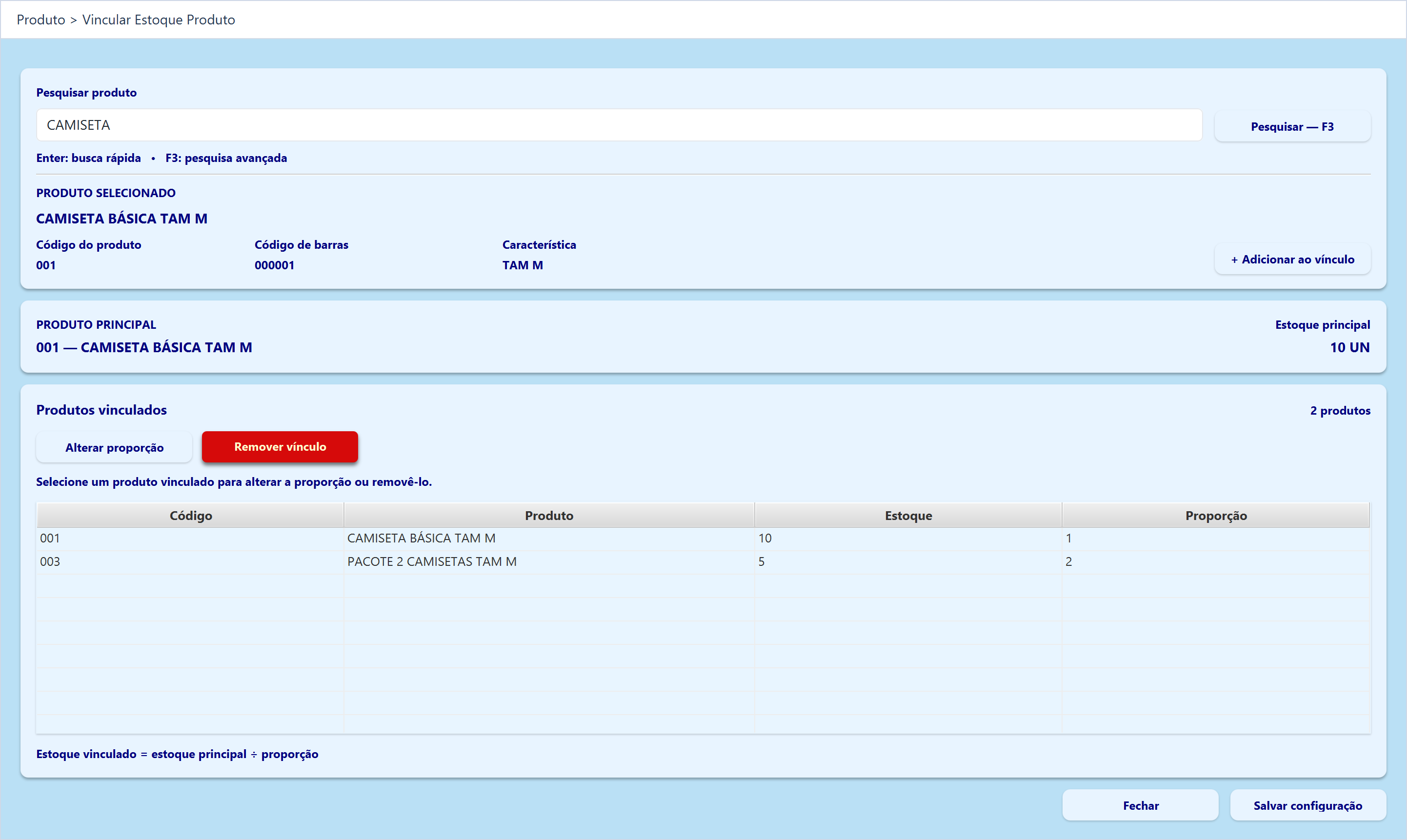Open Alterar proporção for linked product

(x=114, y=447)
